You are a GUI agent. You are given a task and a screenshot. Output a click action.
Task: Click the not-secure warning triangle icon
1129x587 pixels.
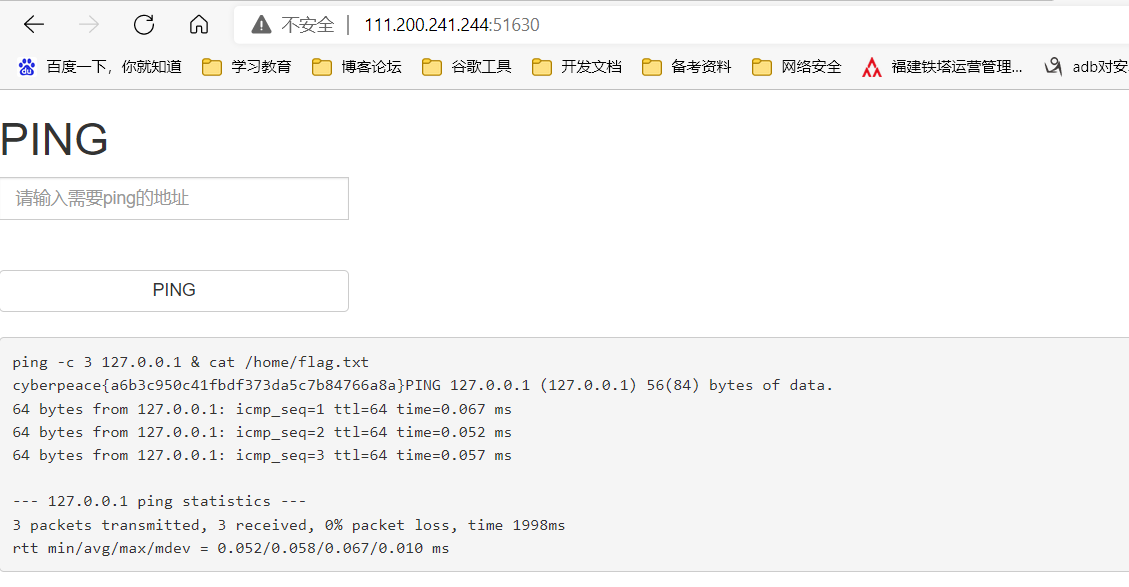261,25
